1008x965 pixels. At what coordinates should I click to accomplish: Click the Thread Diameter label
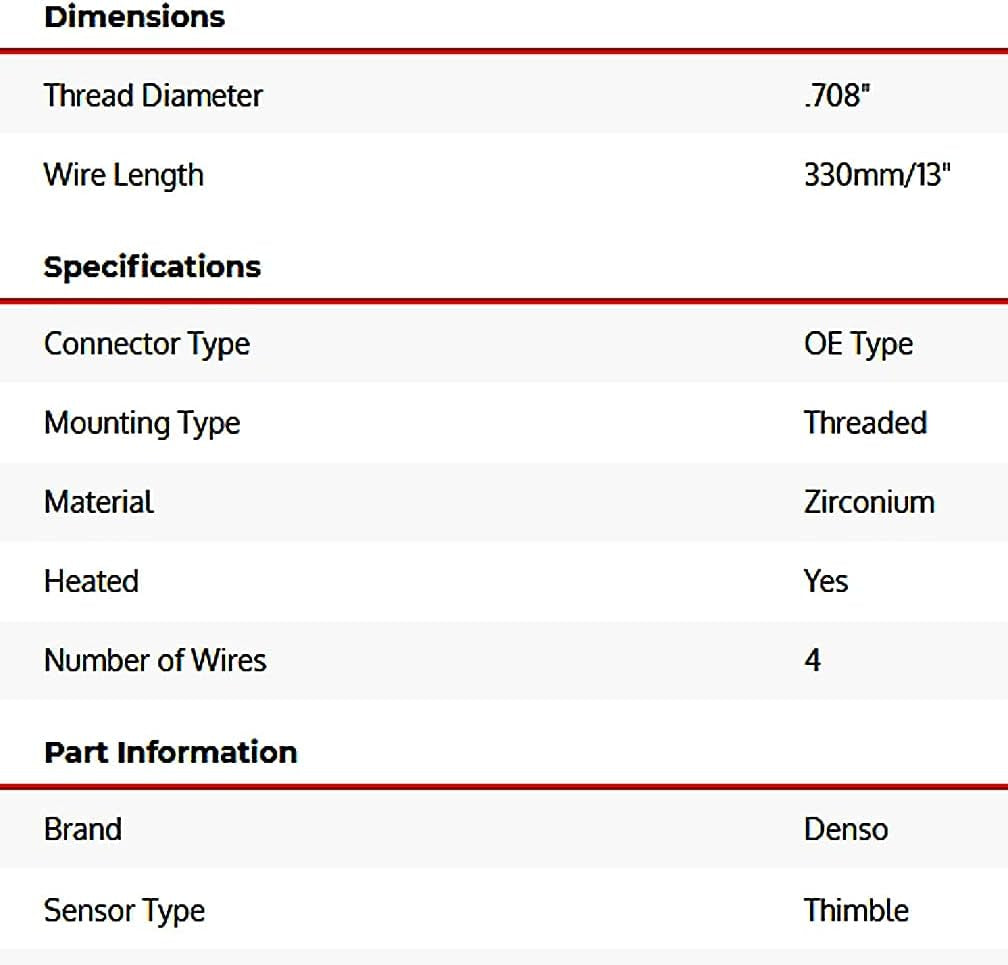click(x=153, y=96)
